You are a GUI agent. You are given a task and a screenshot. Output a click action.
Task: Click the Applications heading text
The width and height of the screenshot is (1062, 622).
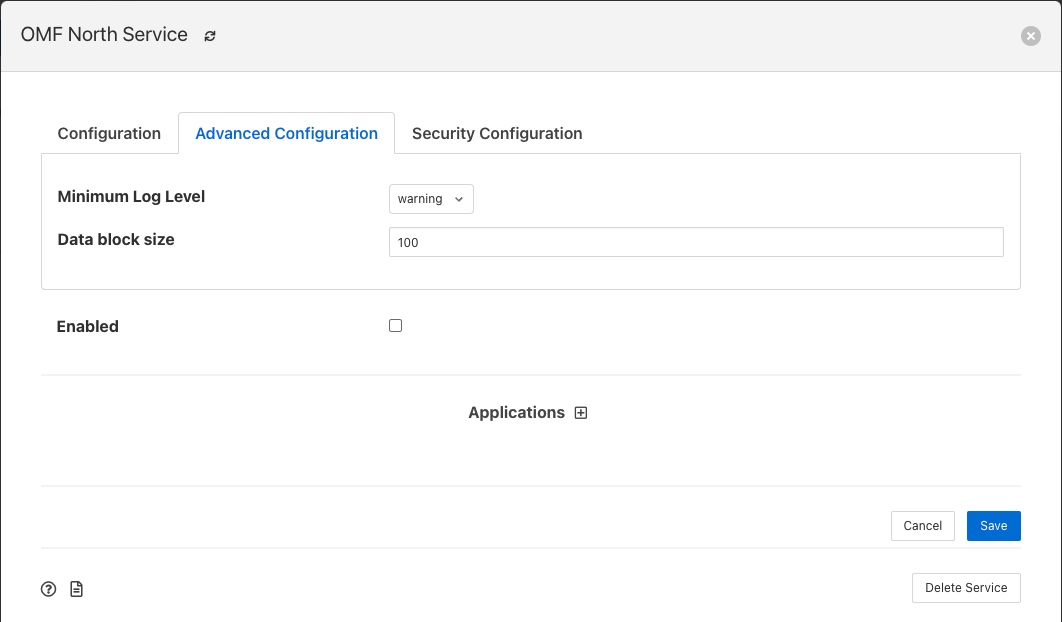(x=516, y=413)
